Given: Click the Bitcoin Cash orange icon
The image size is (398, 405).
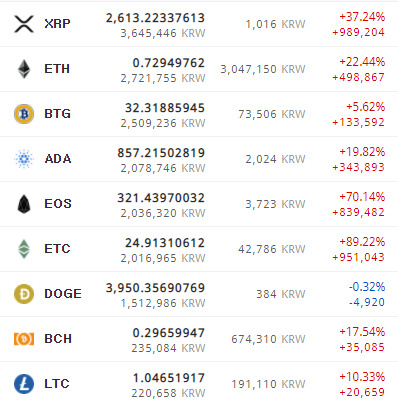Looking at the screenshot, I should [x=24, y=339].
